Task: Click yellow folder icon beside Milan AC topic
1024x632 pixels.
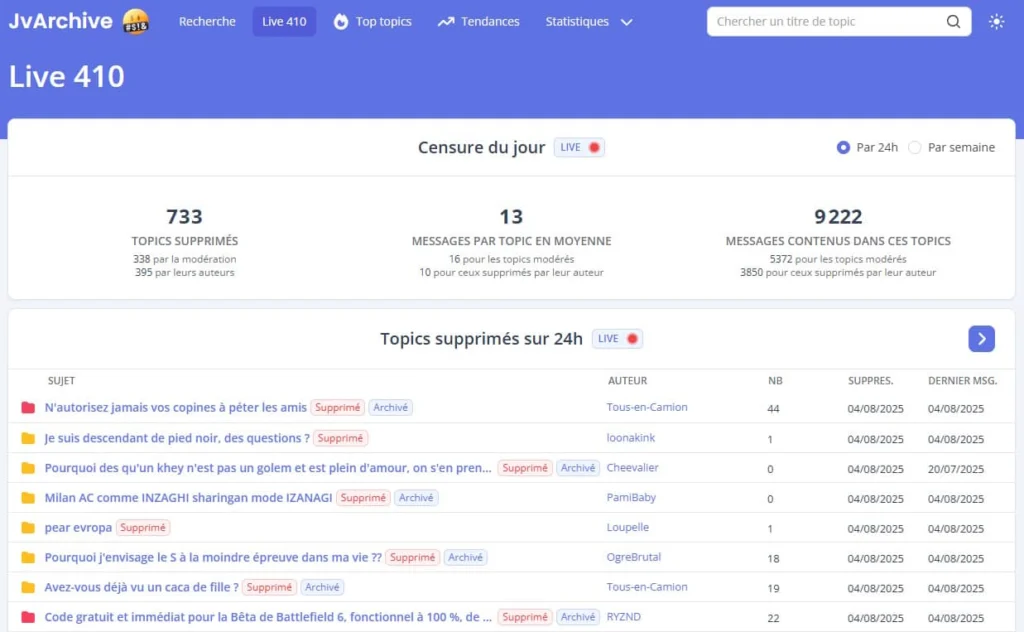Action: (28, 498)
